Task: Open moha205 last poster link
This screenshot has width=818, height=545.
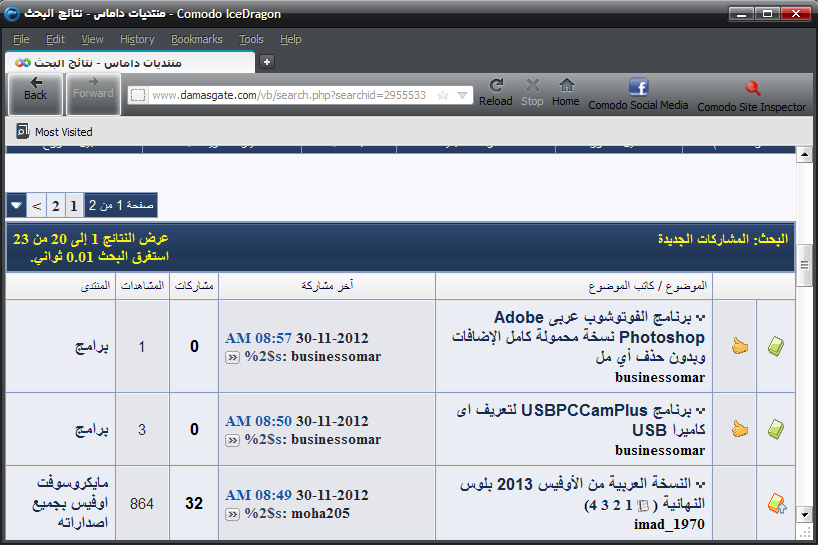Action: point(320,514)
